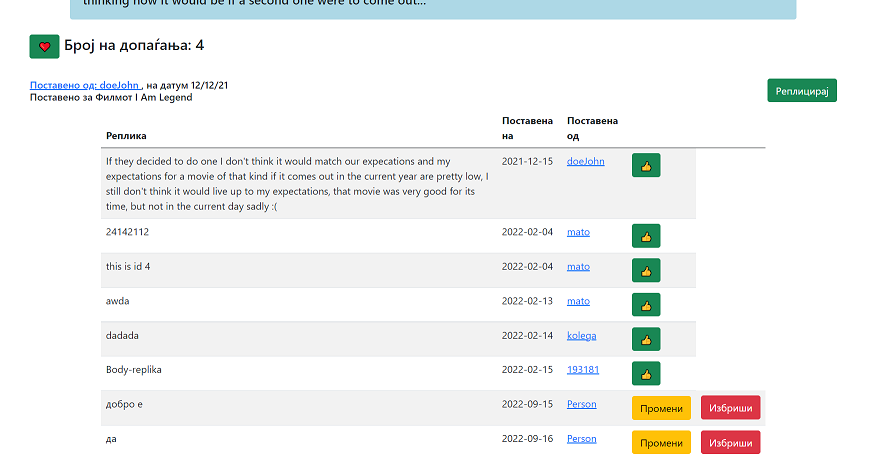The image size is (877, 458).
Task: Open the 193181 user link
Action: [x=582, y=370]
